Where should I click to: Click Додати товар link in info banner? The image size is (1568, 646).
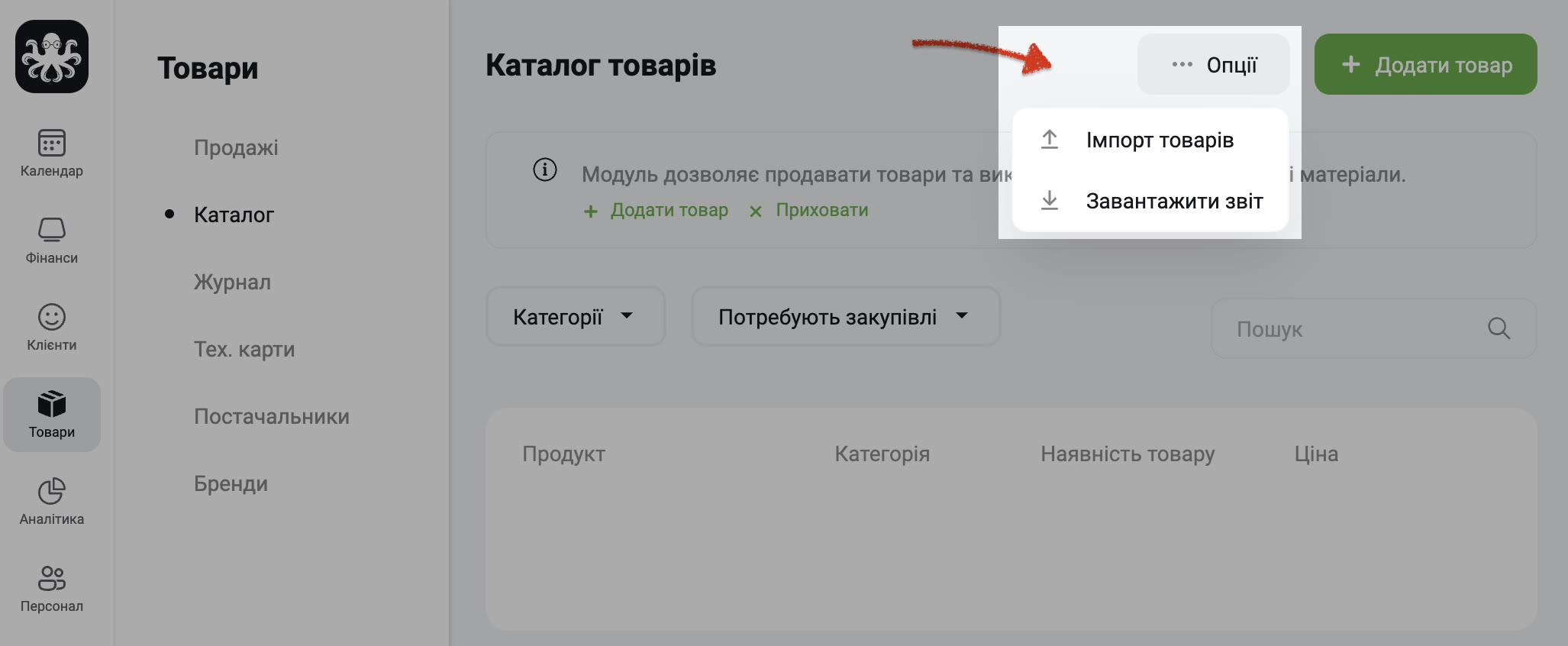tap(669, 210)
